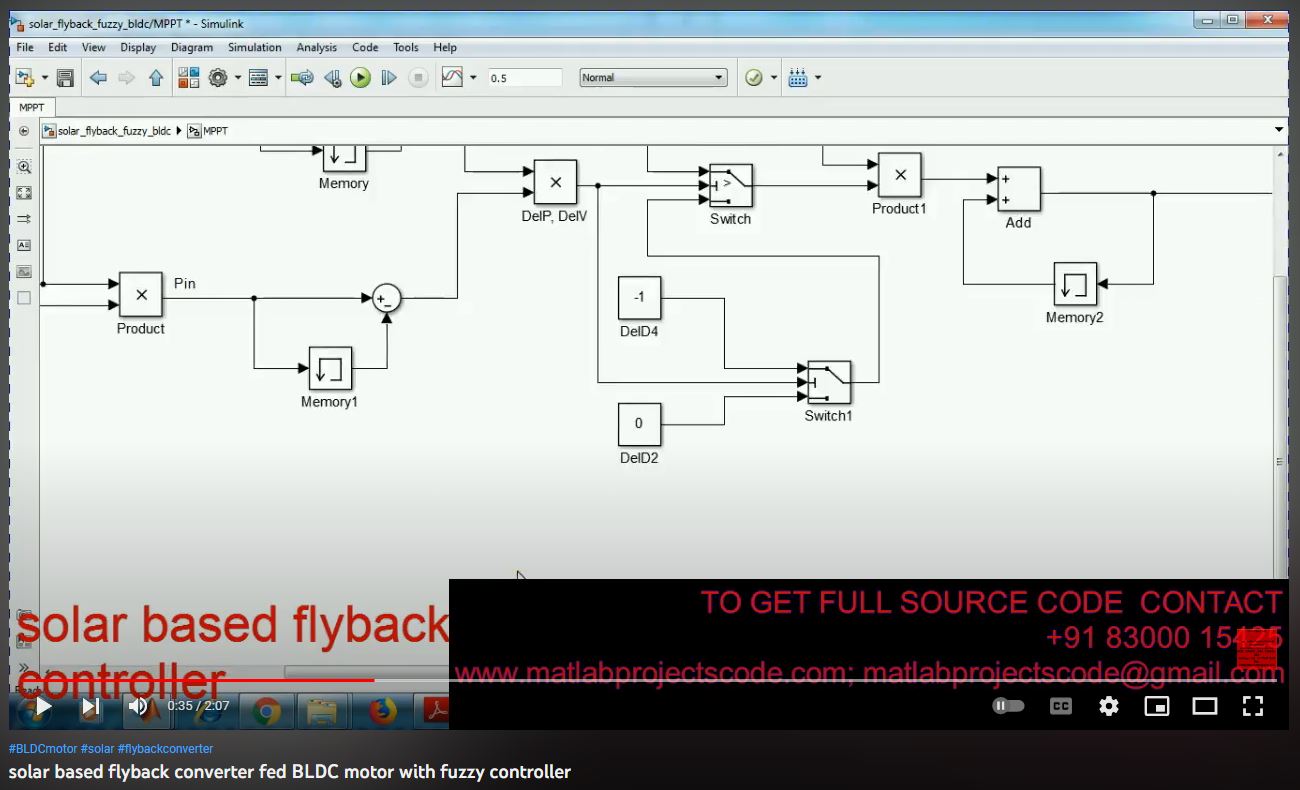Viewport: 1300px width, 790px height.
Task: Select the Product multiplier block
Action: (141, 294)
